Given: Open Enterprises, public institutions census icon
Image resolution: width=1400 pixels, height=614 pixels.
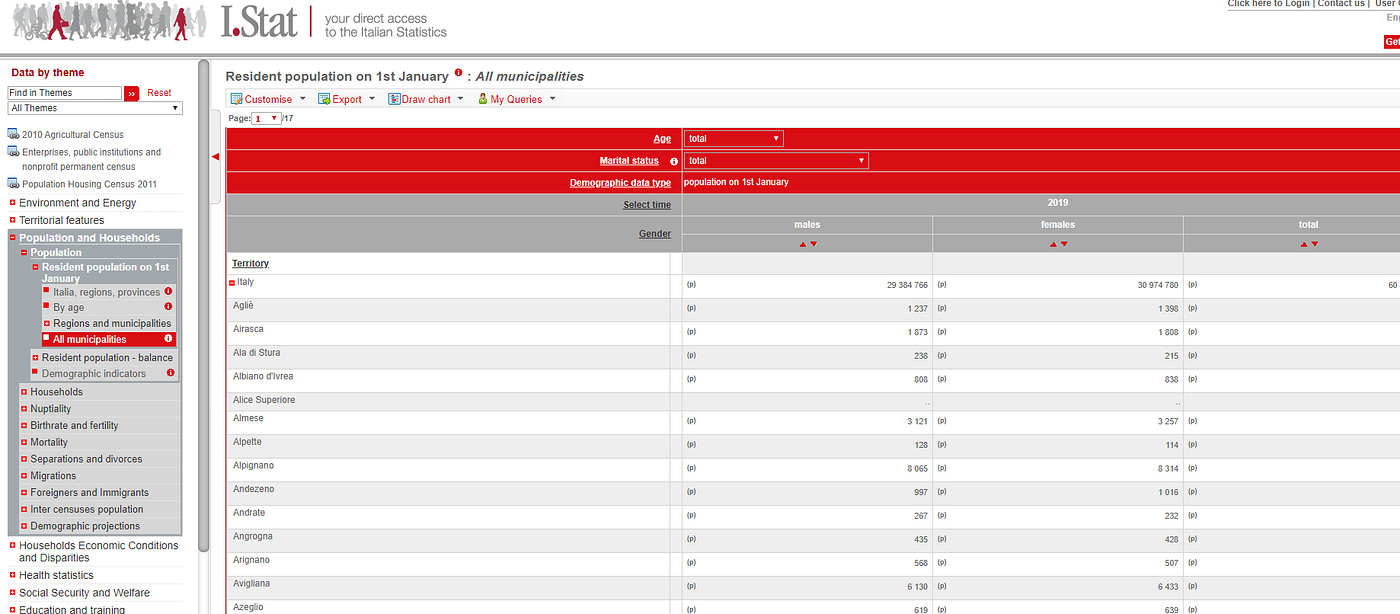Looking at the screenshot, I should click(13, 152).
